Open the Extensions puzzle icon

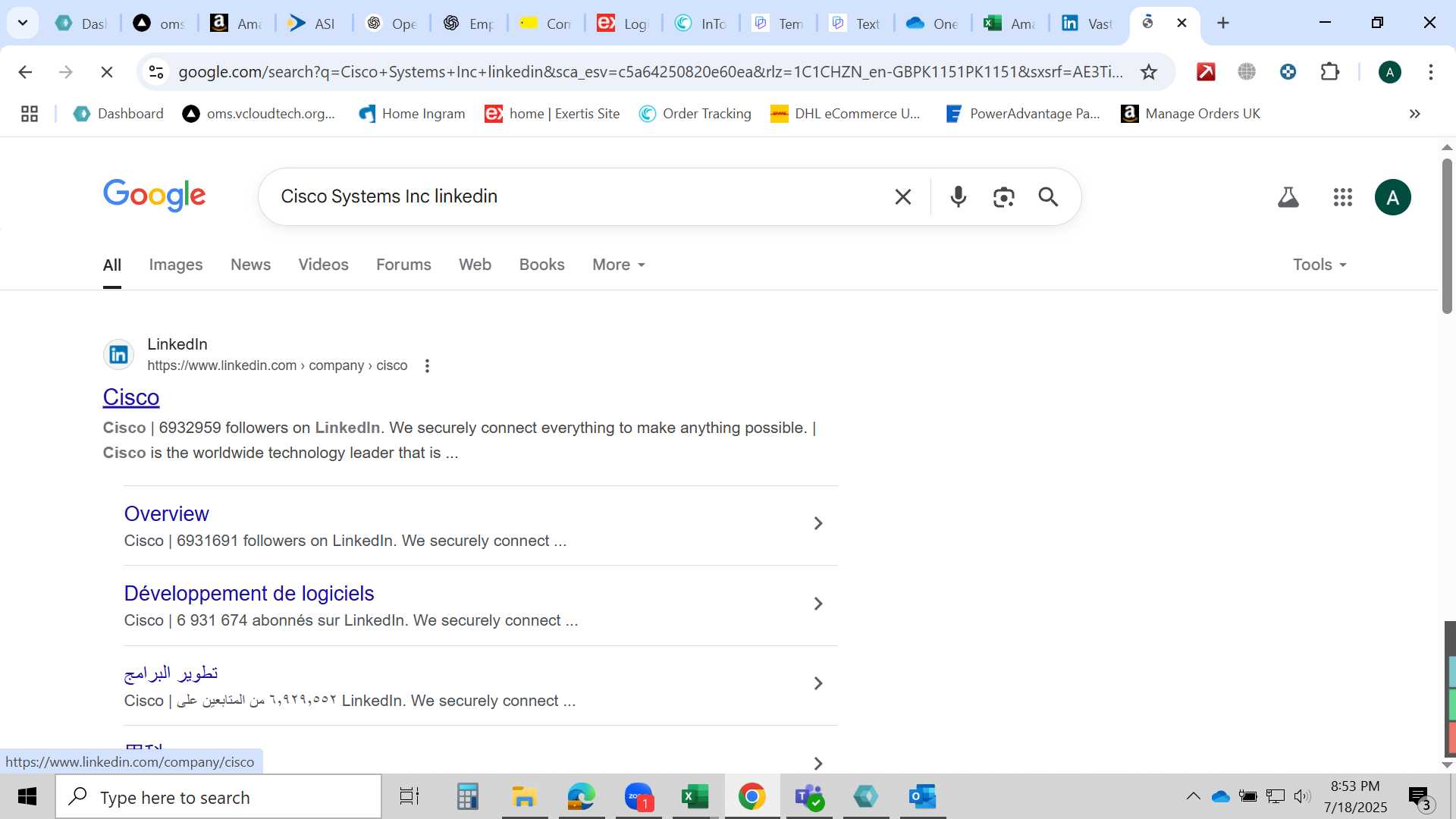[x=1330, y=72]
